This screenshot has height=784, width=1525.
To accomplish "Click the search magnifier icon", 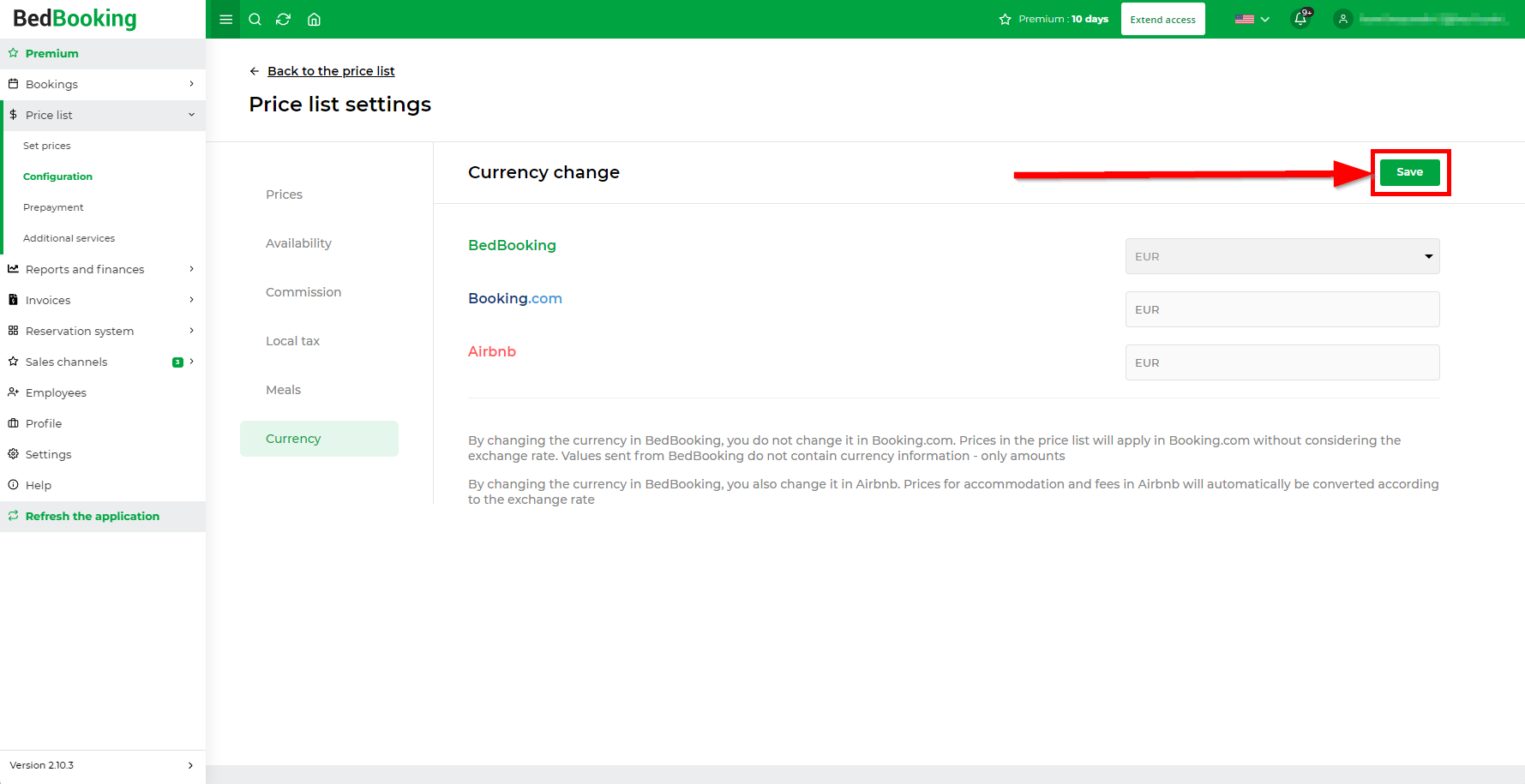I will [x=255, y=20].
